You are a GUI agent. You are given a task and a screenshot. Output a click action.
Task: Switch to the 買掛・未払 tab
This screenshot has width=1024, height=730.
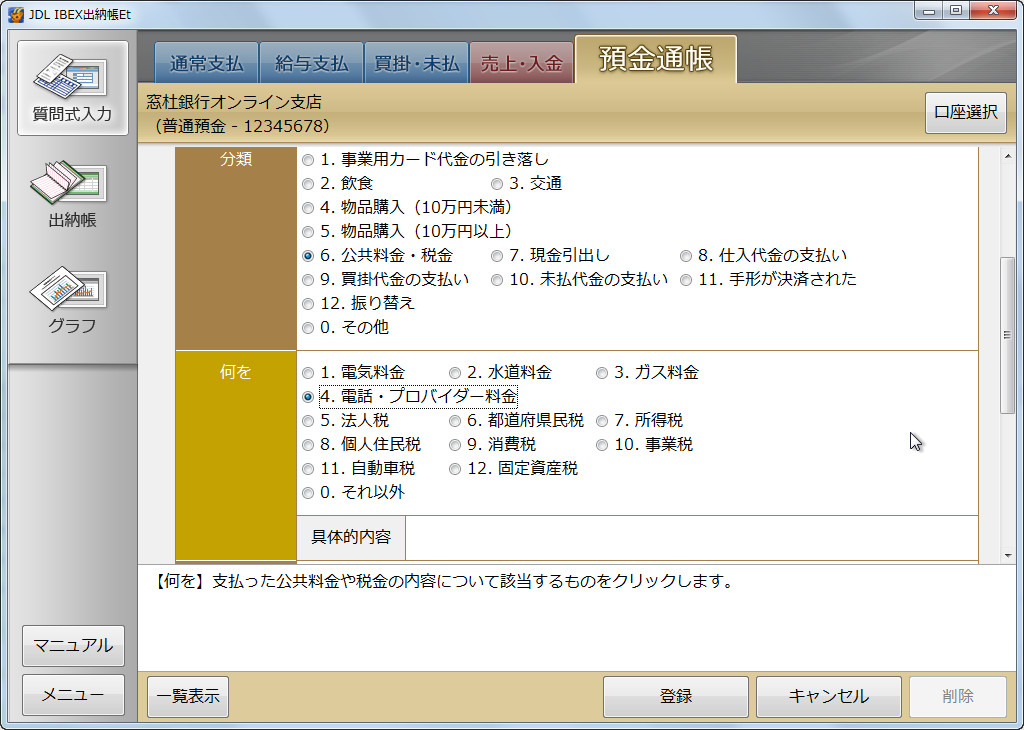[x=417, y=63]
